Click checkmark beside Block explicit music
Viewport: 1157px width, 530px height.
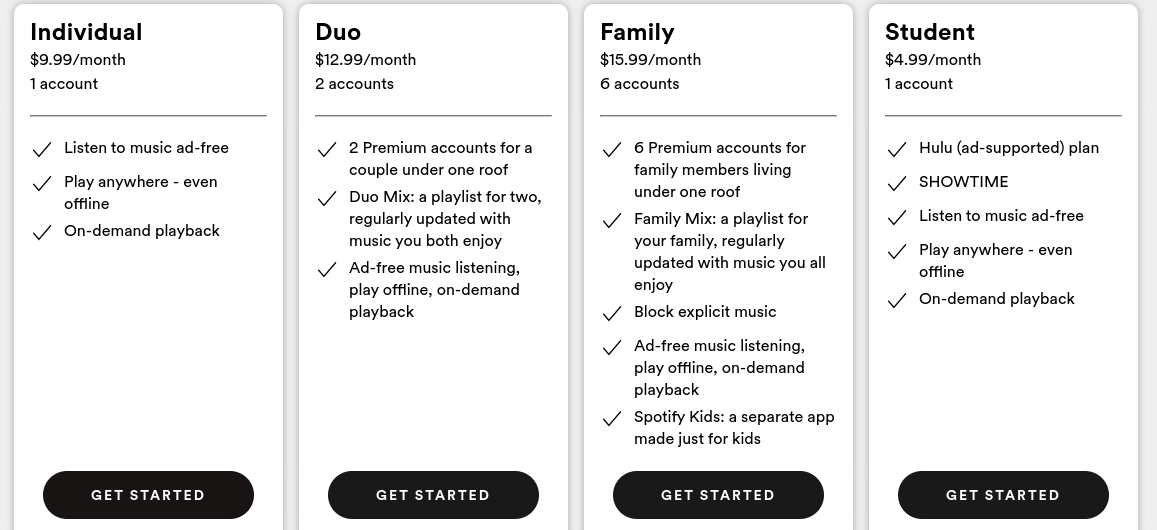[612, 314]
